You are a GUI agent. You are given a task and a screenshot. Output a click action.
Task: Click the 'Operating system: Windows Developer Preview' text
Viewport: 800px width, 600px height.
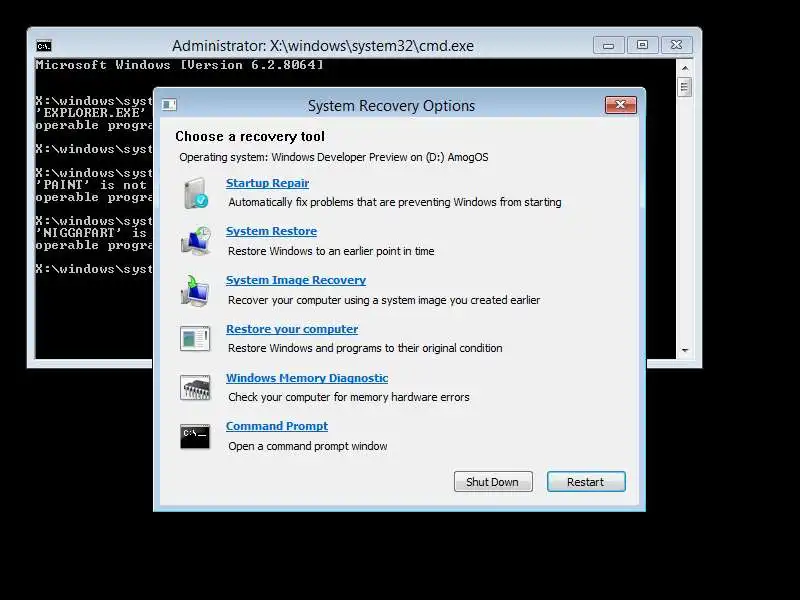click(x=334, y=157)
